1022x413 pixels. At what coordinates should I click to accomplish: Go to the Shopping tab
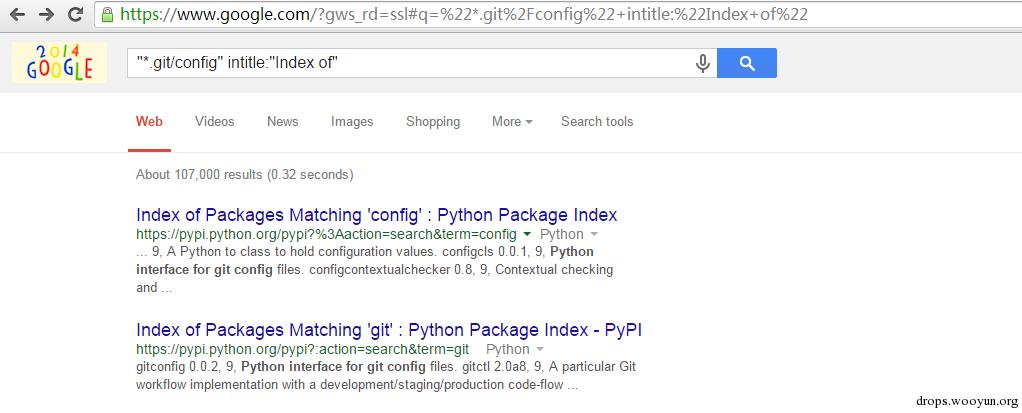(x=433, y=122)
